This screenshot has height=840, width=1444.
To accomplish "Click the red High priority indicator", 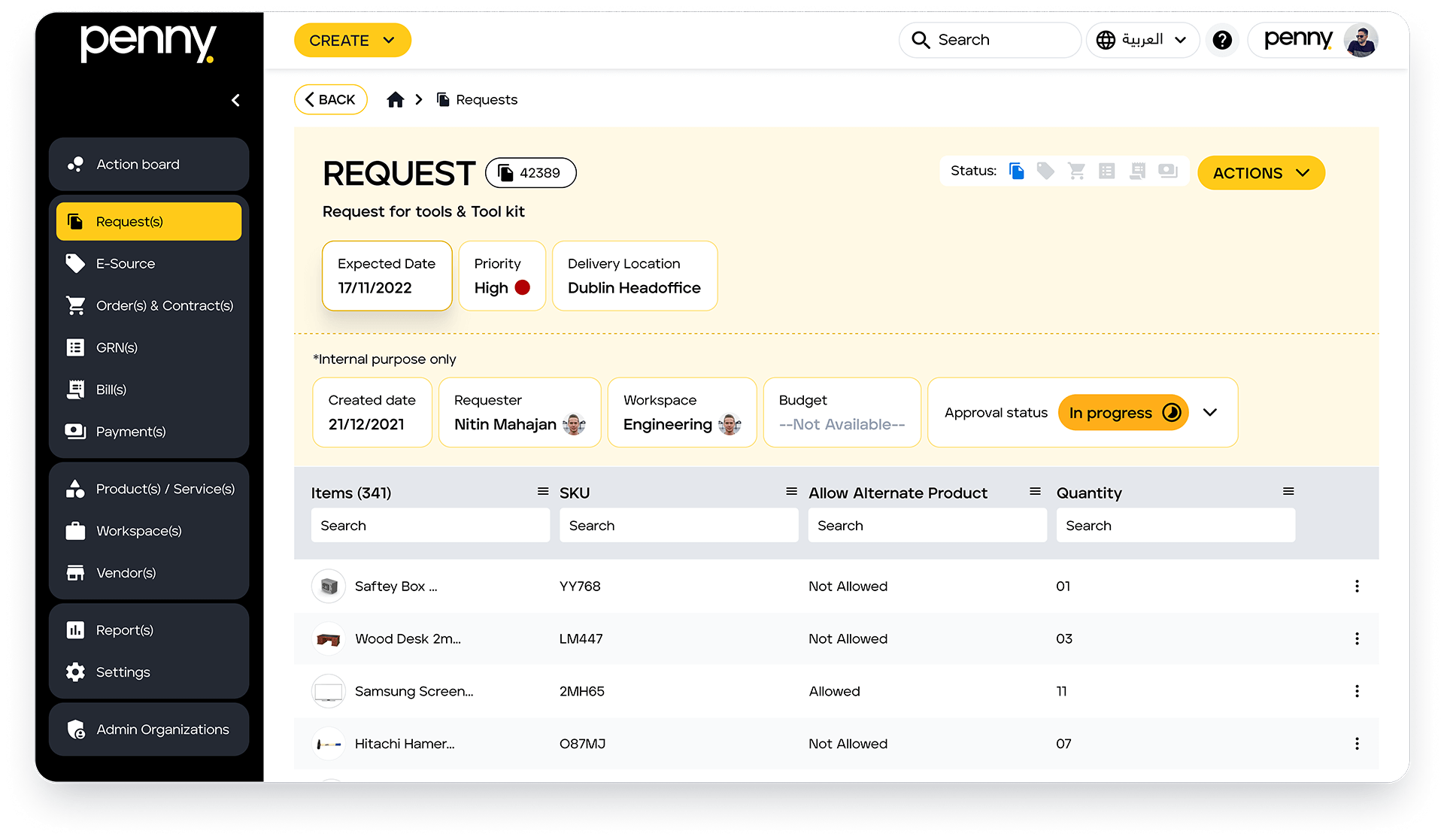I will (x=522, y=287).
